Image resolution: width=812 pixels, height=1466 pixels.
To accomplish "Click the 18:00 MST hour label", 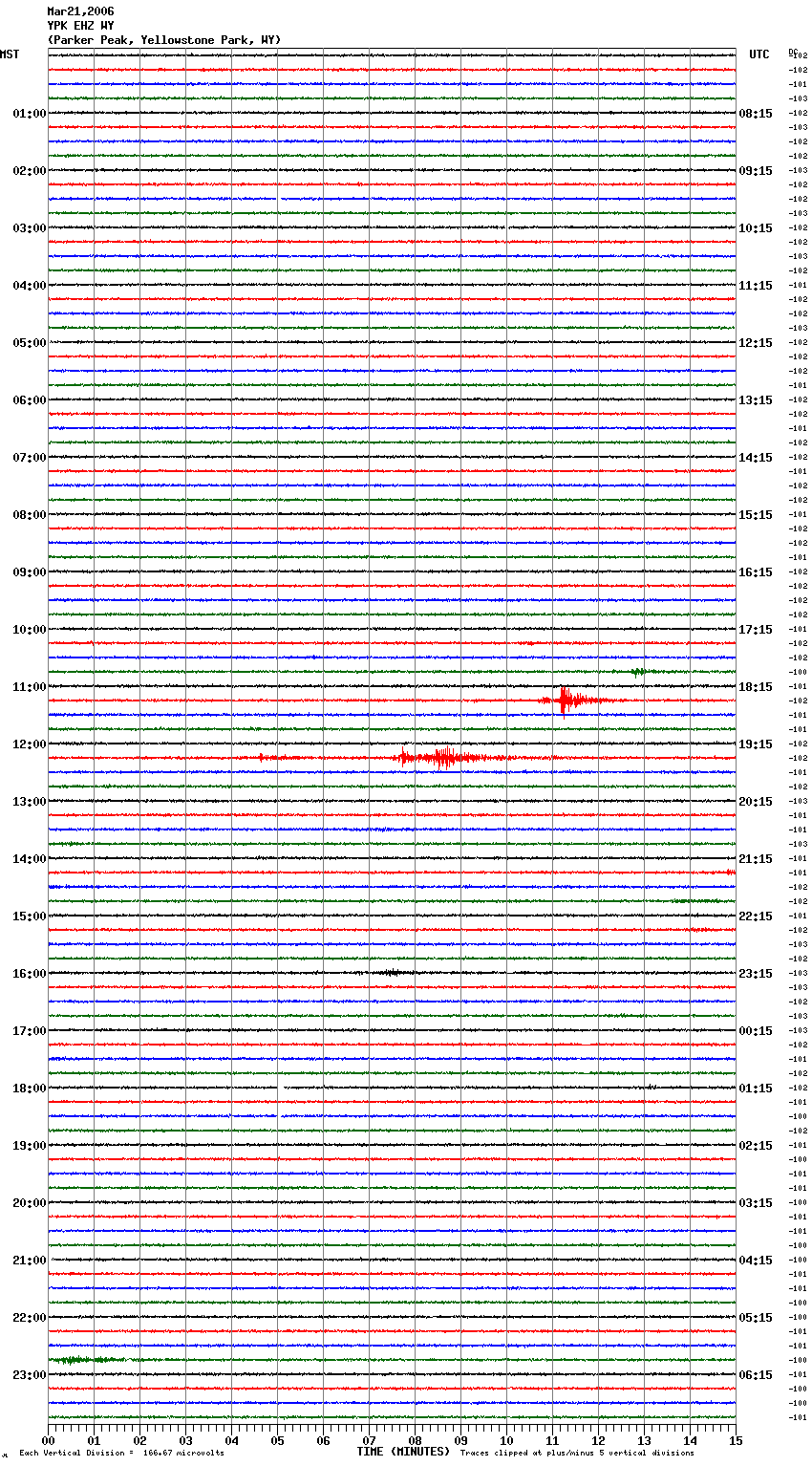I will point(30,1089).
